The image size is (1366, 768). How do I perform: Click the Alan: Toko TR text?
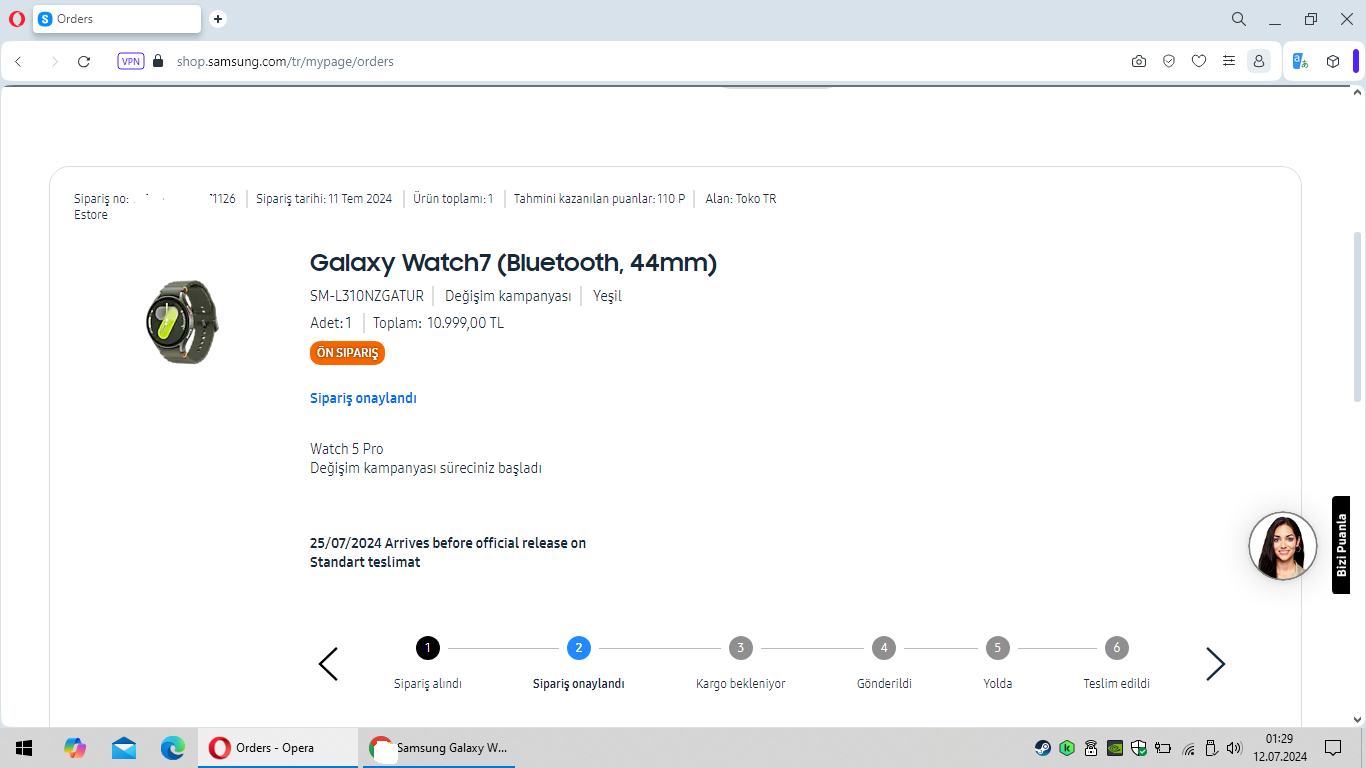741,199
